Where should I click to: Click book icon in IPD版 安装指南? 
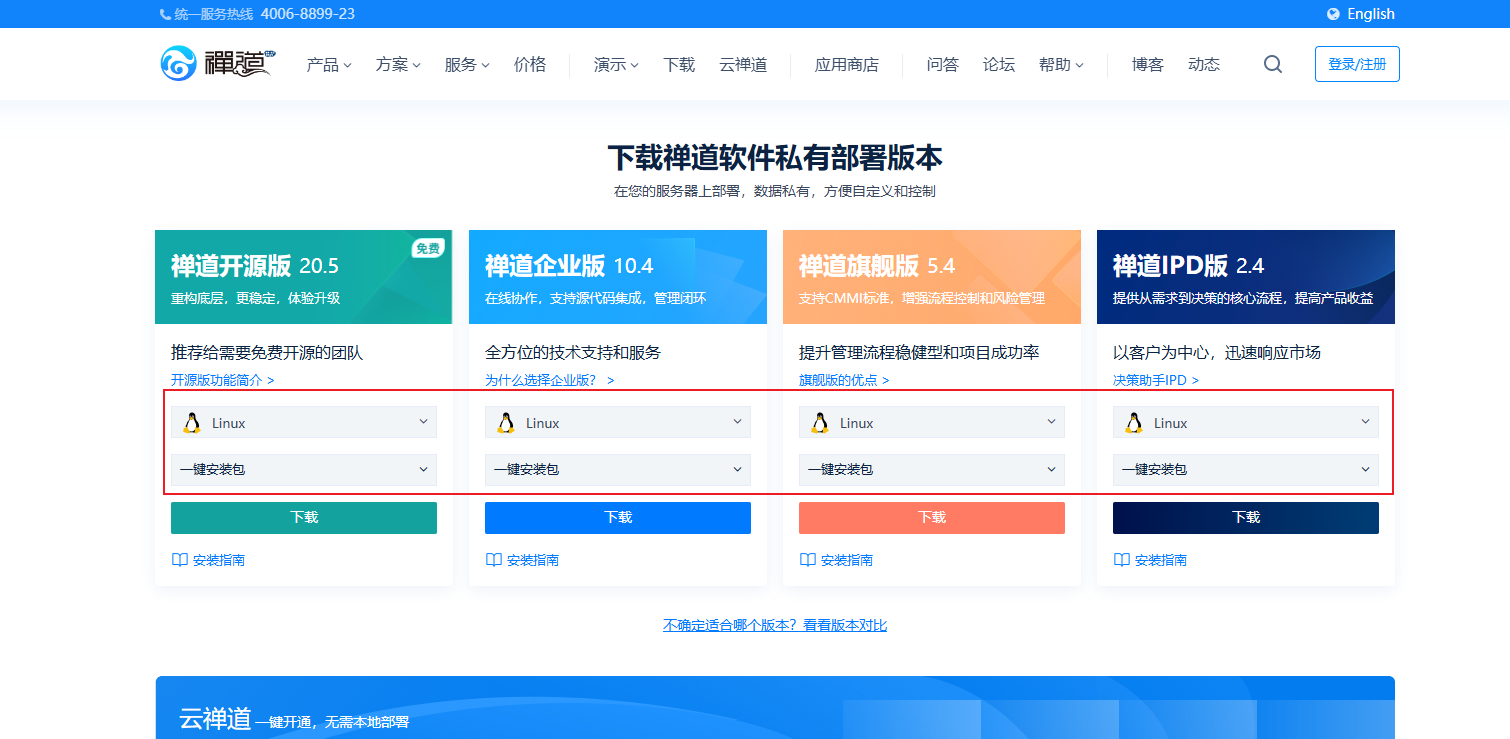pos(1122,560)
